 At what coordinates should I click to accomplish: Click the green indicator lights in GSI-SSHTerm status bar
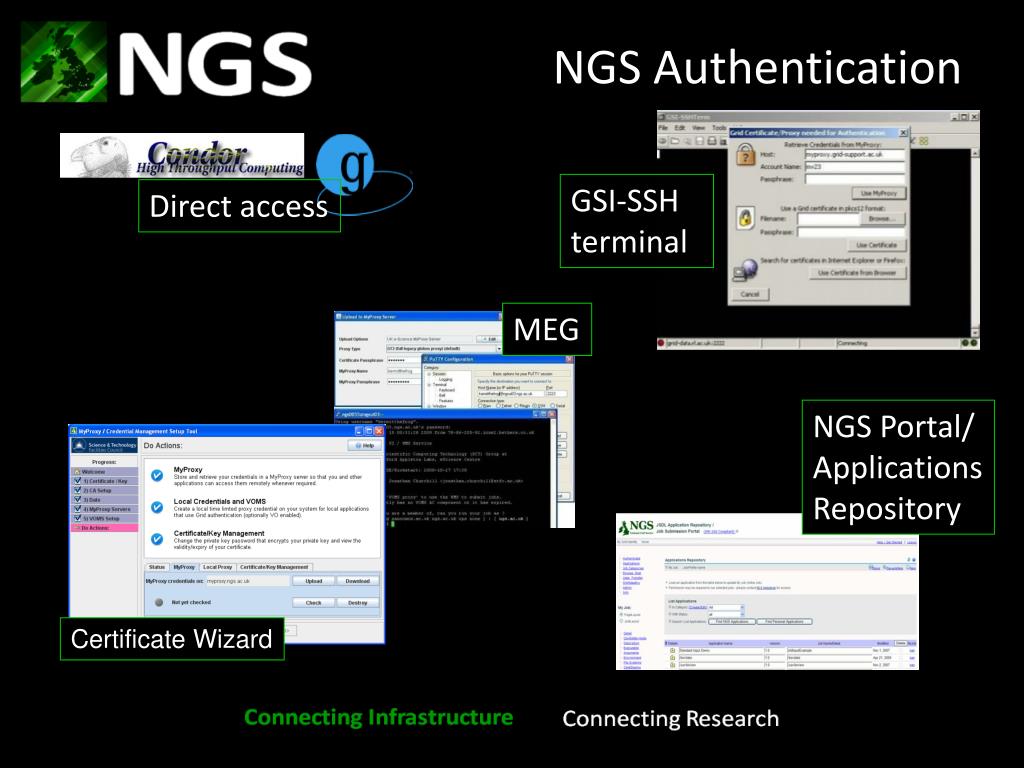click(969, 343)
